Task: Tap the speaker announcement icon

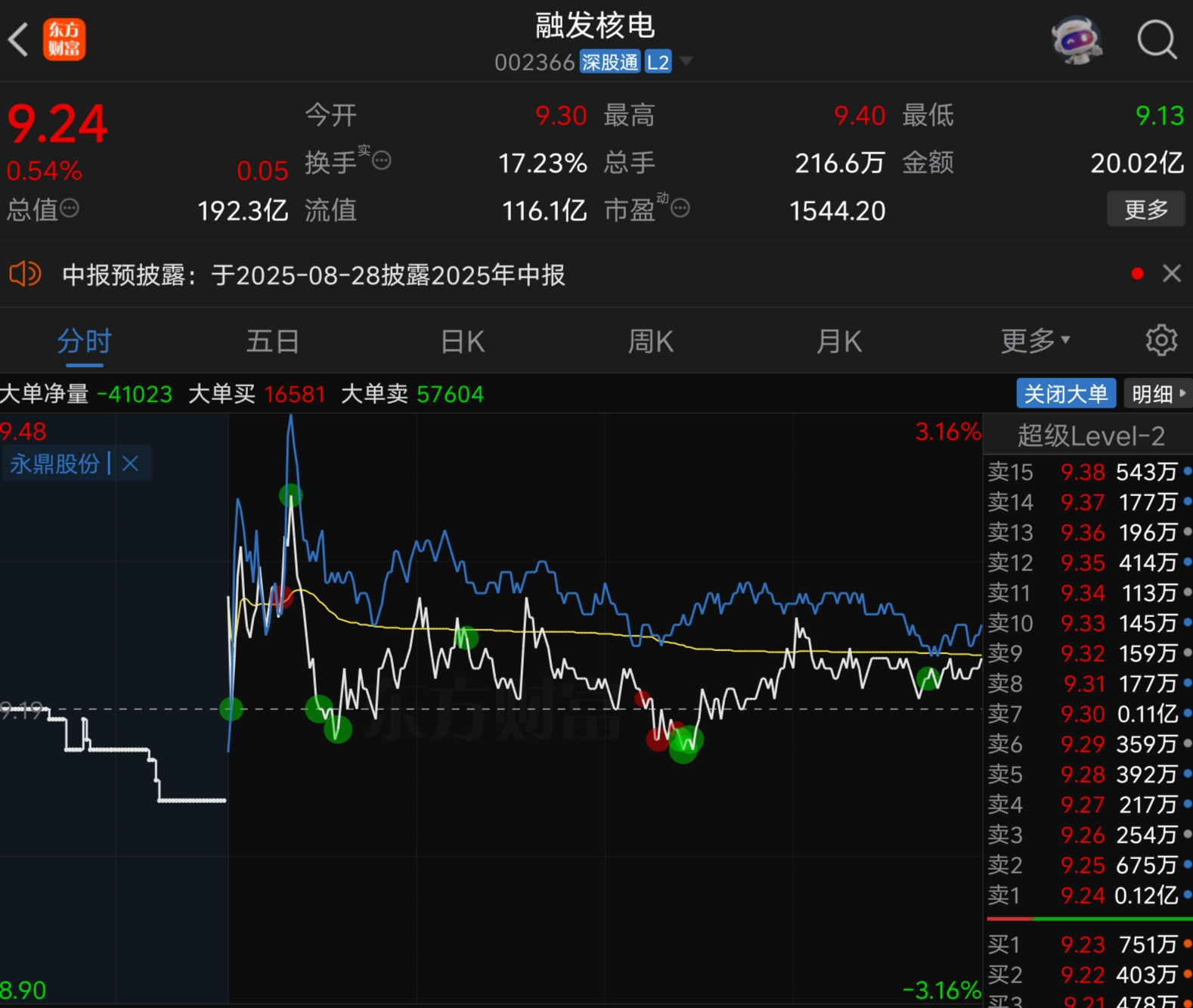Action: click(x=25, y=274)
